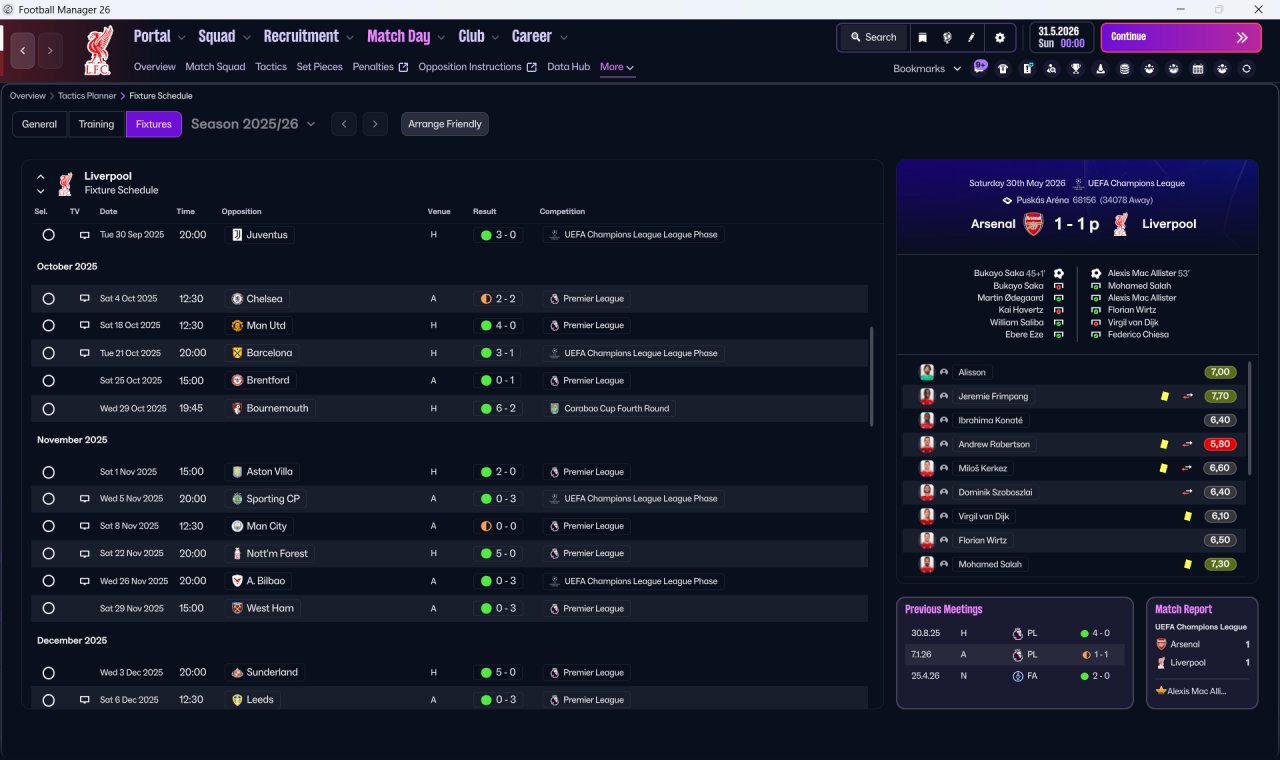This screenshot has width=1280, height=760.
Task: Click the calendar icon in bookmarks bar
Action: tap(1198, 69)
